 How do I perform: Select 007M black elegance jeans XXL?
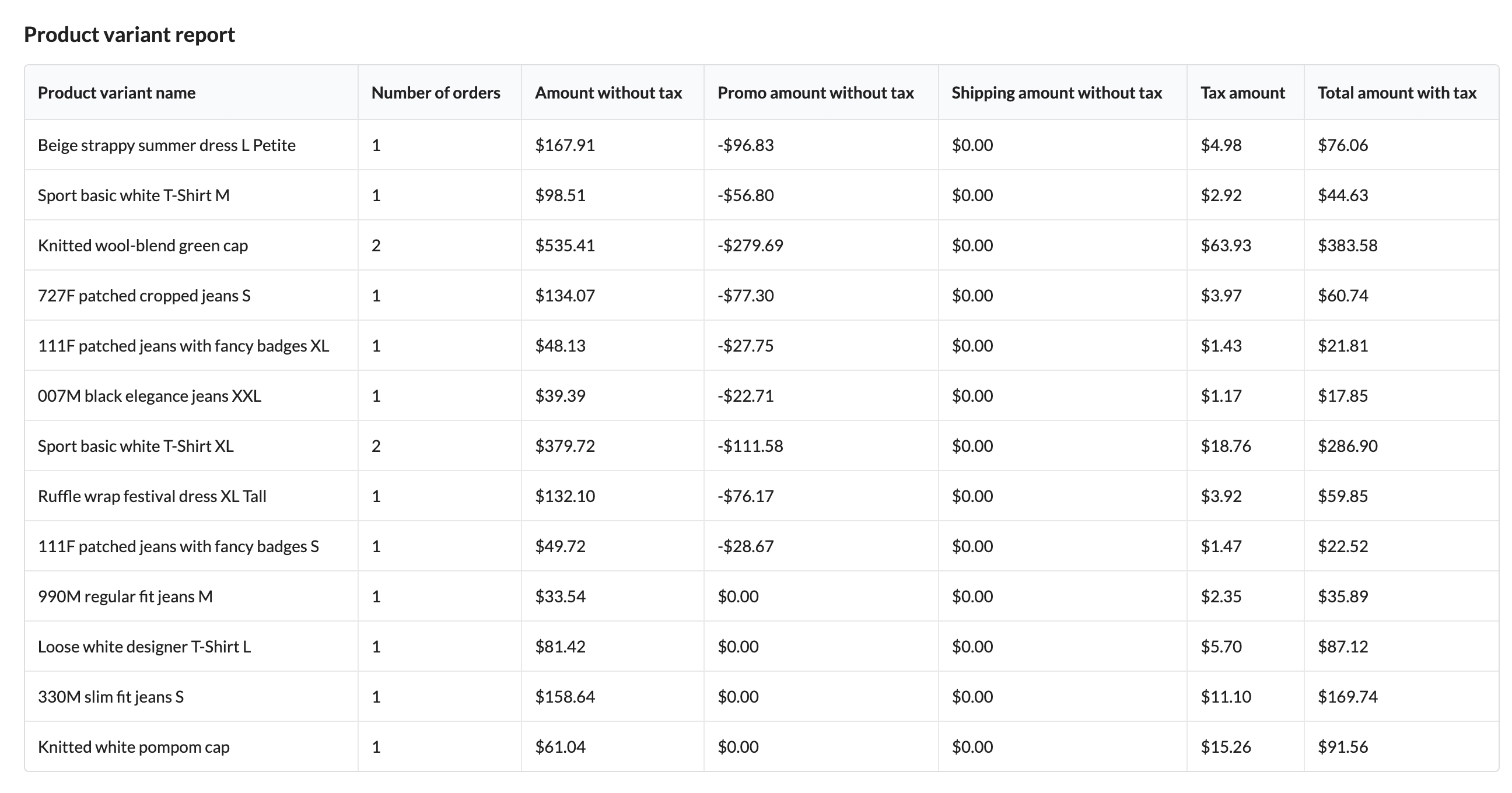point(149,396)
